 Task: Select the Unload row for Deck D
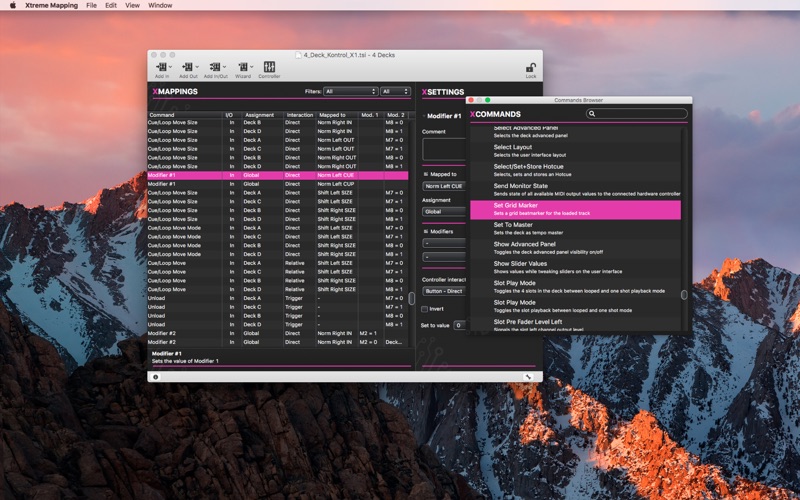click(x=278, y=324)
